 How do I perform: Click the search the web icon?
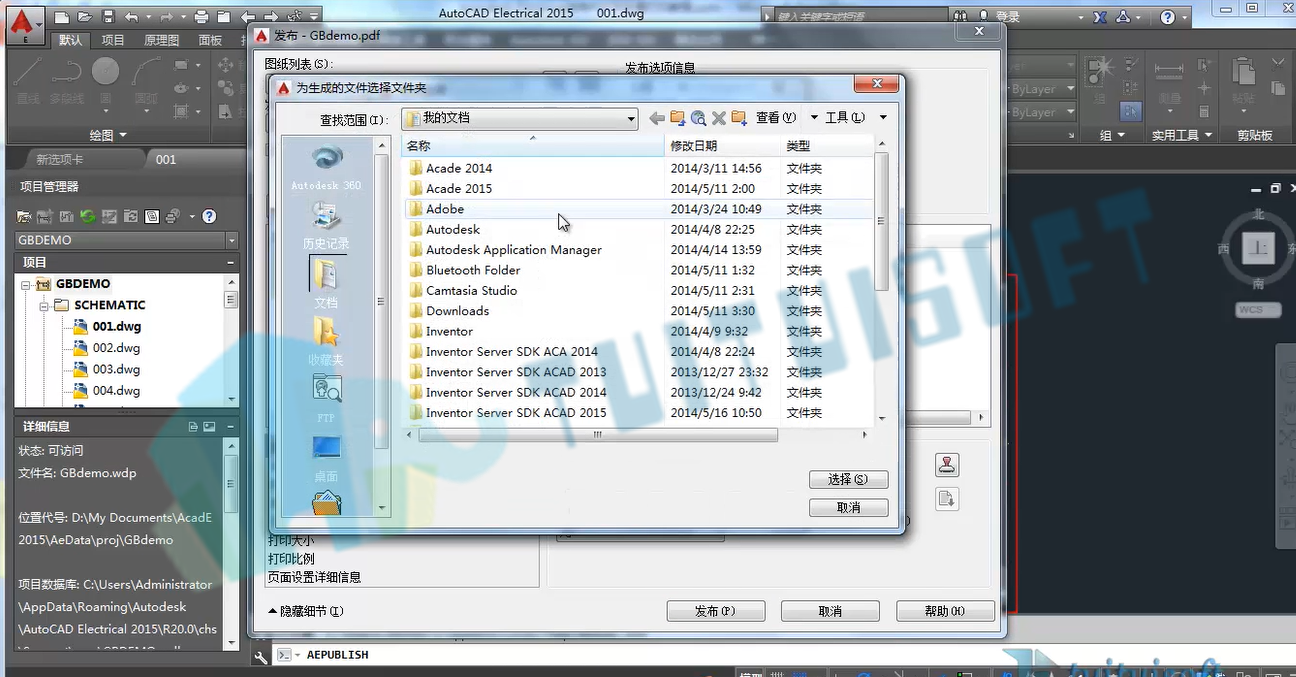point(698,118)
